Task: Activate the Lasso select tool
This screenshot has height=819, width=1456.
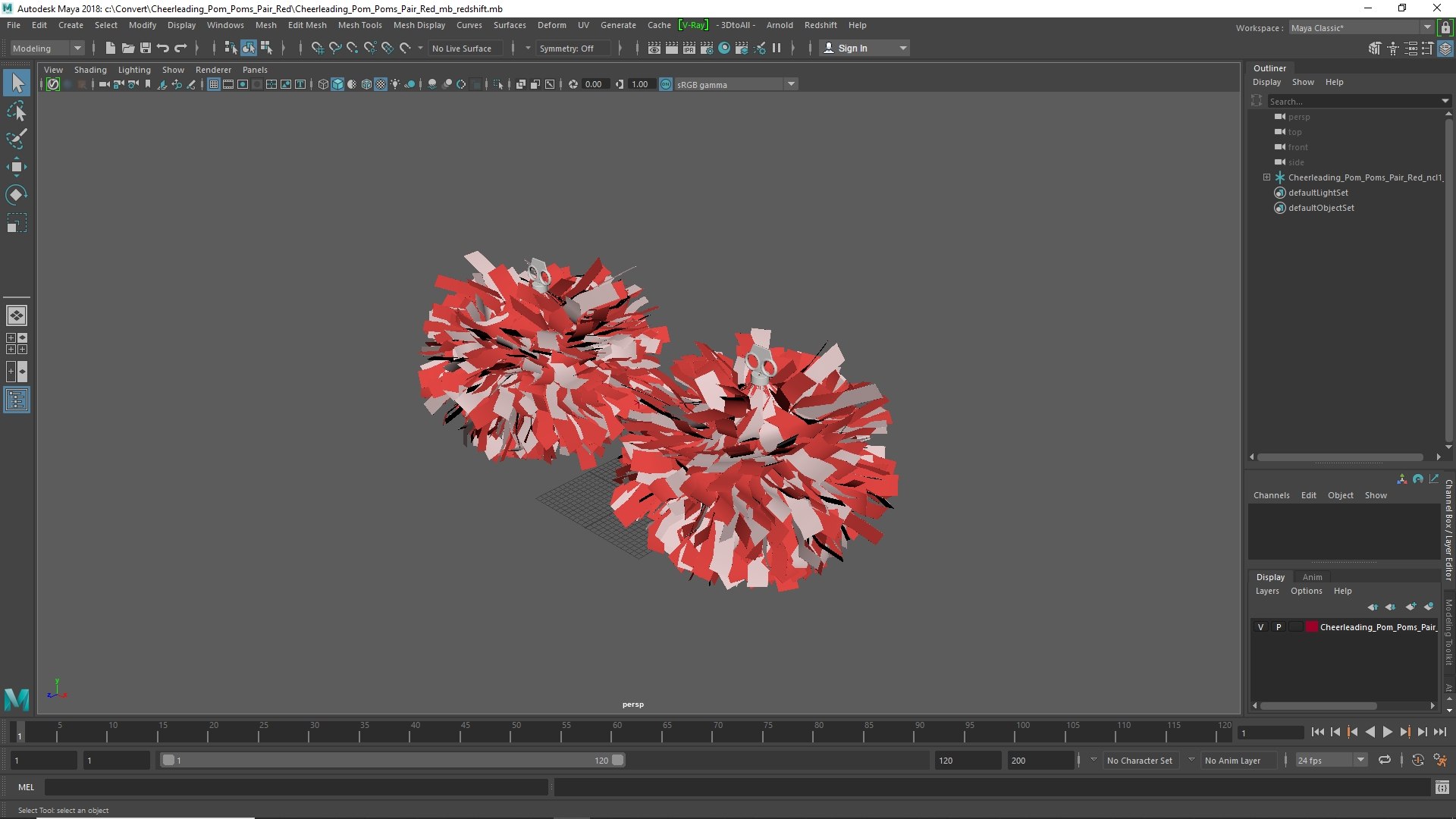Action: (x=17, y=111)
